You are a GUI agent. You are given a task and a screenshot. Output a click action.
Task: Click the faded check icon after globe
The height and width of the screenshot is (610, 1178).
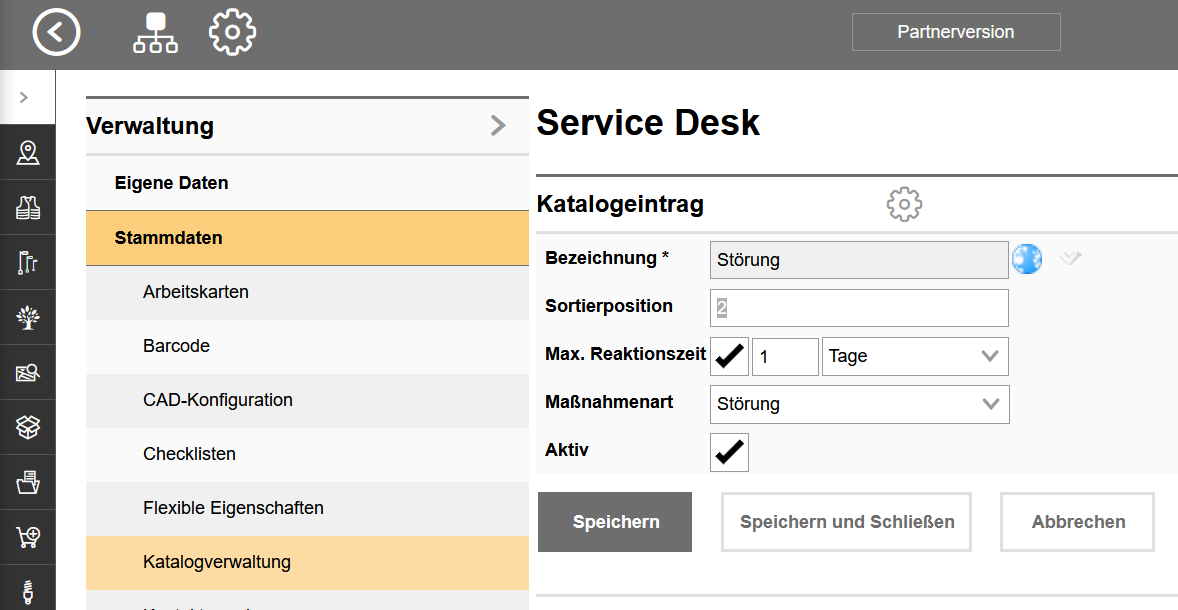[x=1071, y=258]
